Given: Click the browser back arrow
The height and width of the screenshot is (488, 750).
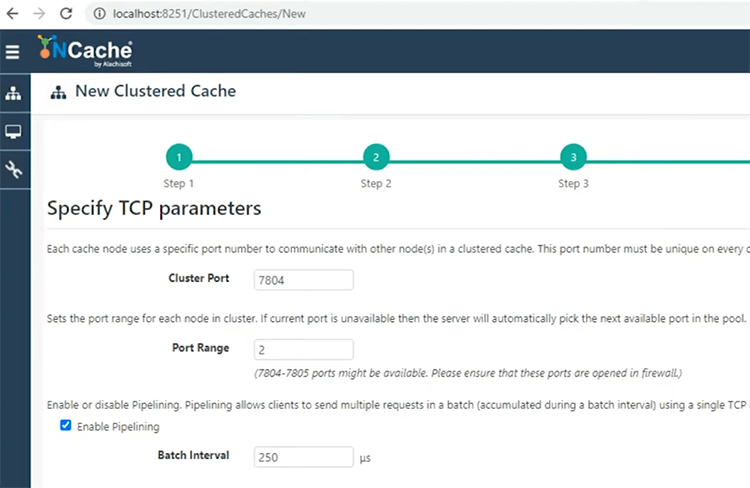Looking at the screenshot, I should [x=12, y=13].
